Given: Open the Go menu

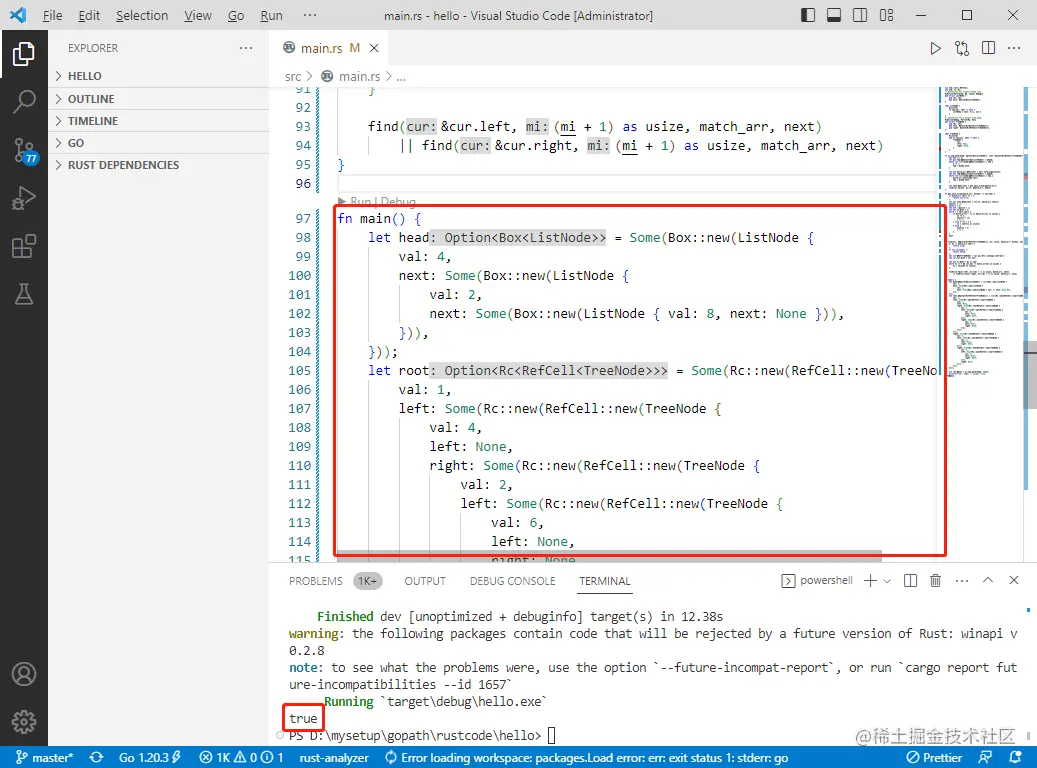Looking at the screenshot, I should pos(236,15).
